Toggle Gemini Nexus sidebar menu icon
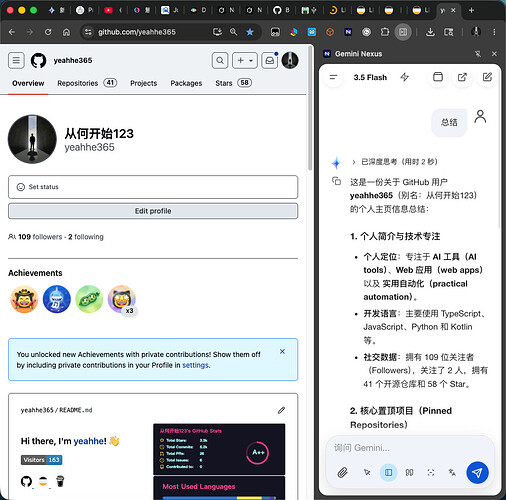 point(333,77)
